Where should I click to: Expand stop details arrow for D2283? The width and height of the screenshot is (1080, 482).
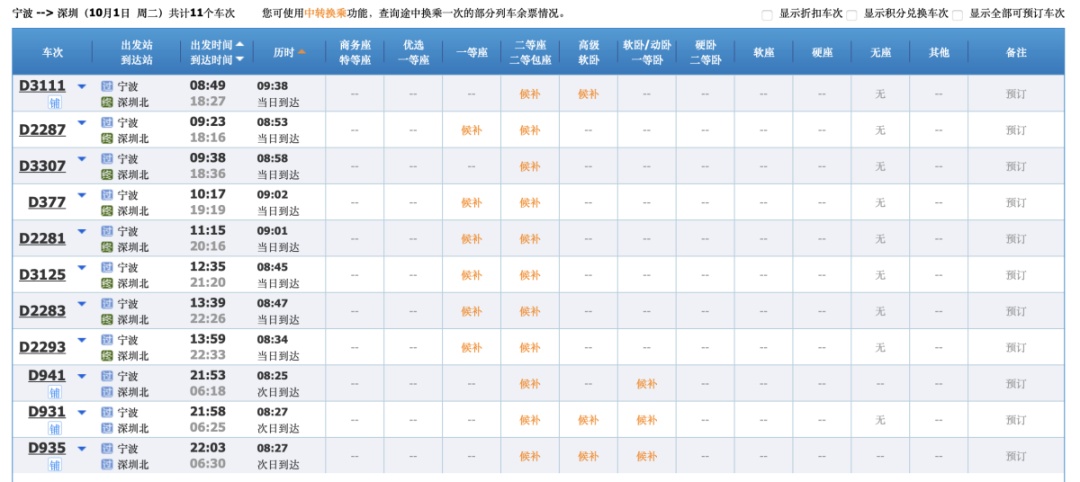[x=82, y=304]
